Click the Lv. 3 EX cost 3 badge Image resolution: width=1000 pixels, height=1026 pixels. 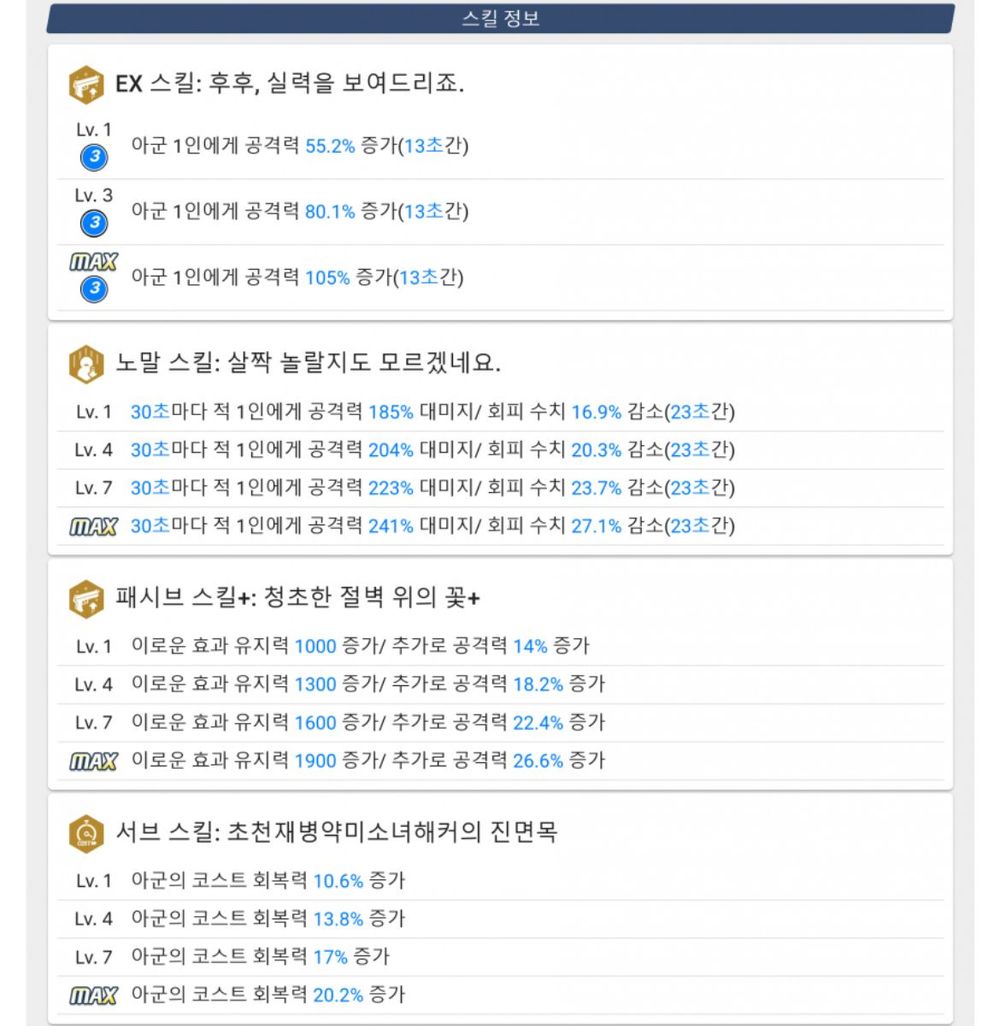click(x=93, y=222)
